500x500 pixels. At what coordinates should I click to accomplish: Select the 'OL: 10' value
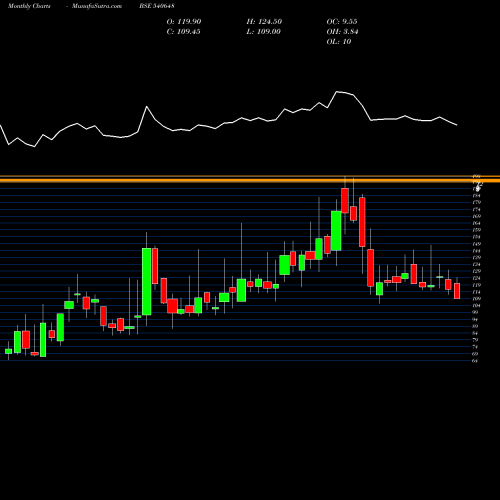339,42
